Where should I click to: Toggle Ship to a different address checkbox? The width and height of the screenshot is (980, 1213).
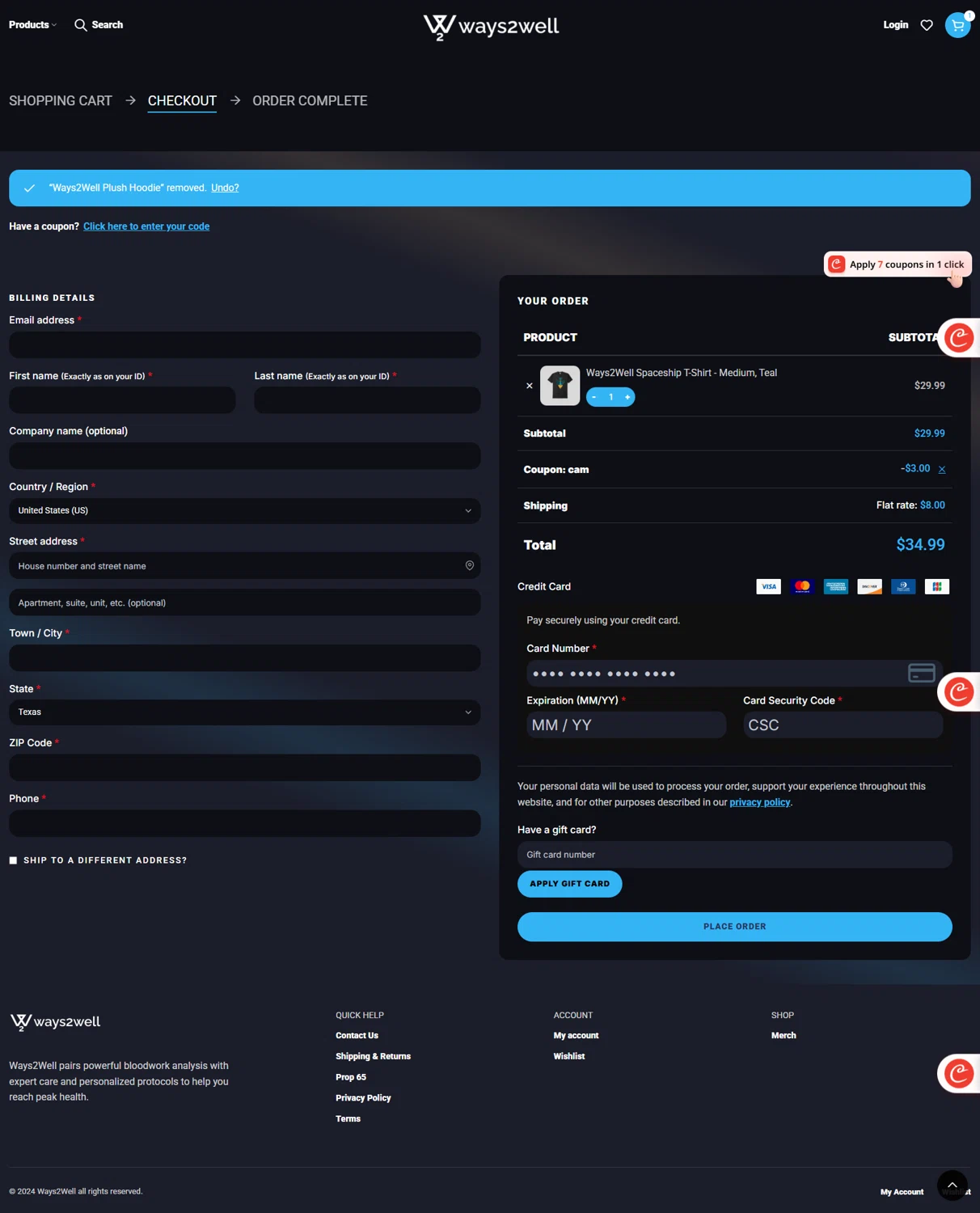[x=13, y=860]
